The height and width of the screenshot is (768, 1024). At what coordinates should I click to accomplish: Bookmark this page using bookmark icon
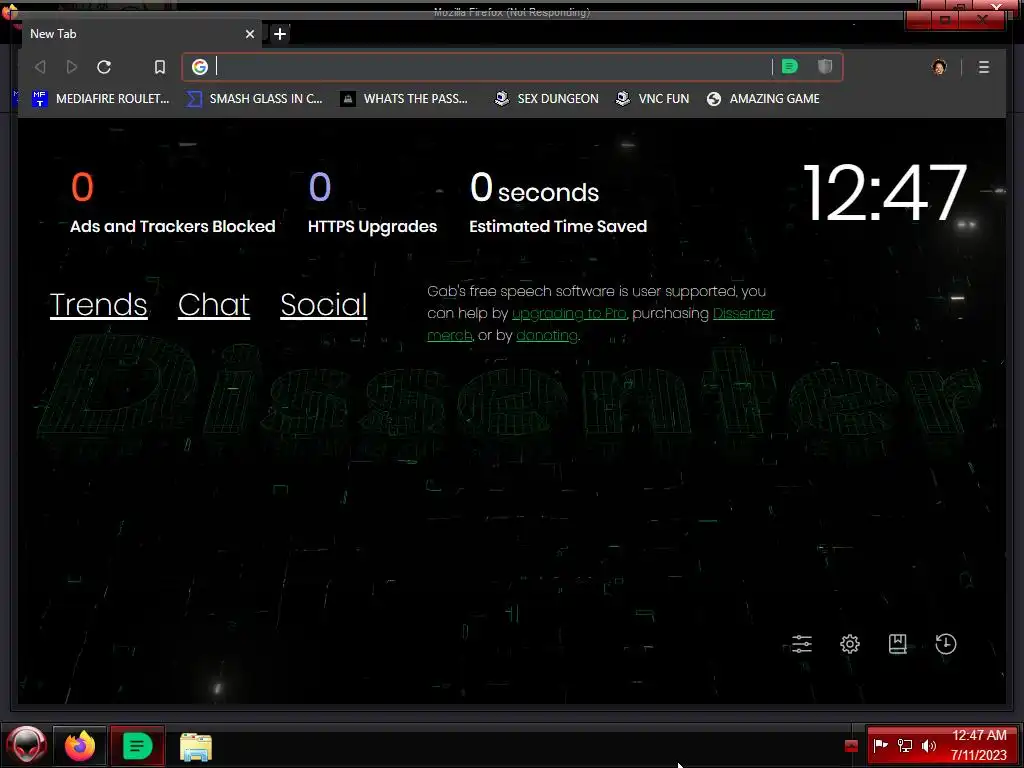coord(159,67)
